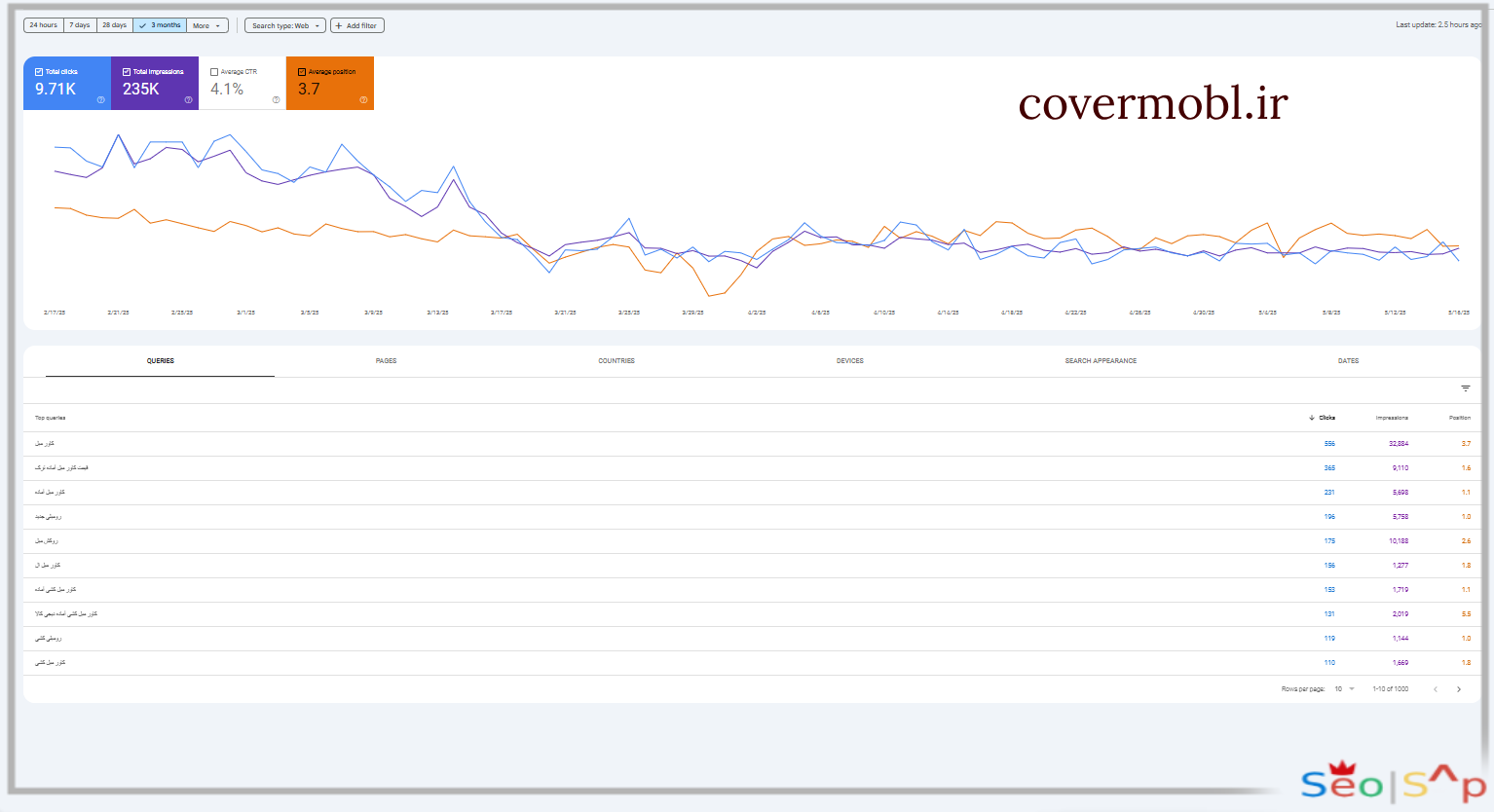Open the table filter rows icon
Image resolution: width=1494 pixels, height=812 pixels.
(x=1465, y=388)
